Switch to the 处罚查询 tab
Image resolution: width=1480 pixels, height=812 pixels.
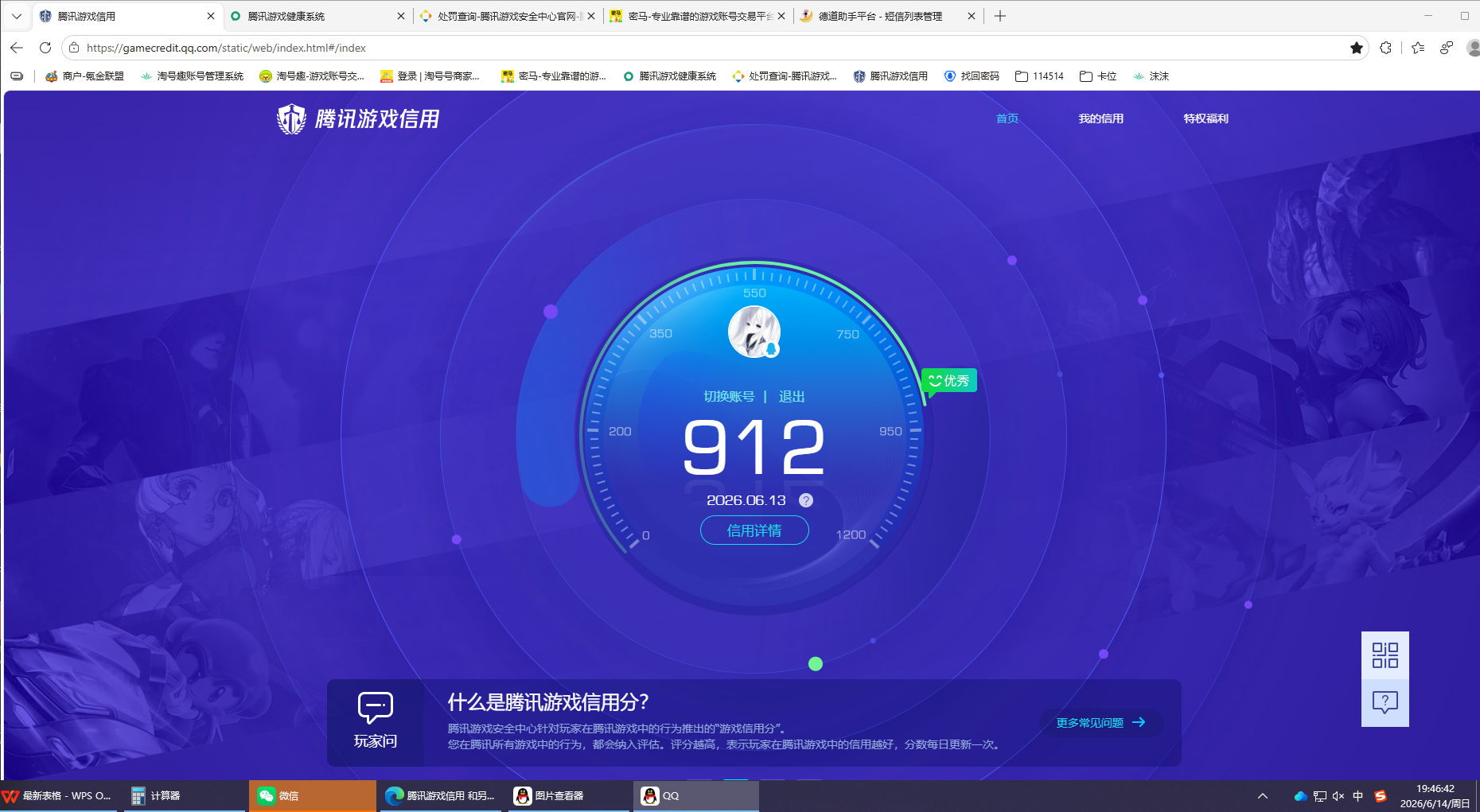pyautogui.click(x=506, y=16)
